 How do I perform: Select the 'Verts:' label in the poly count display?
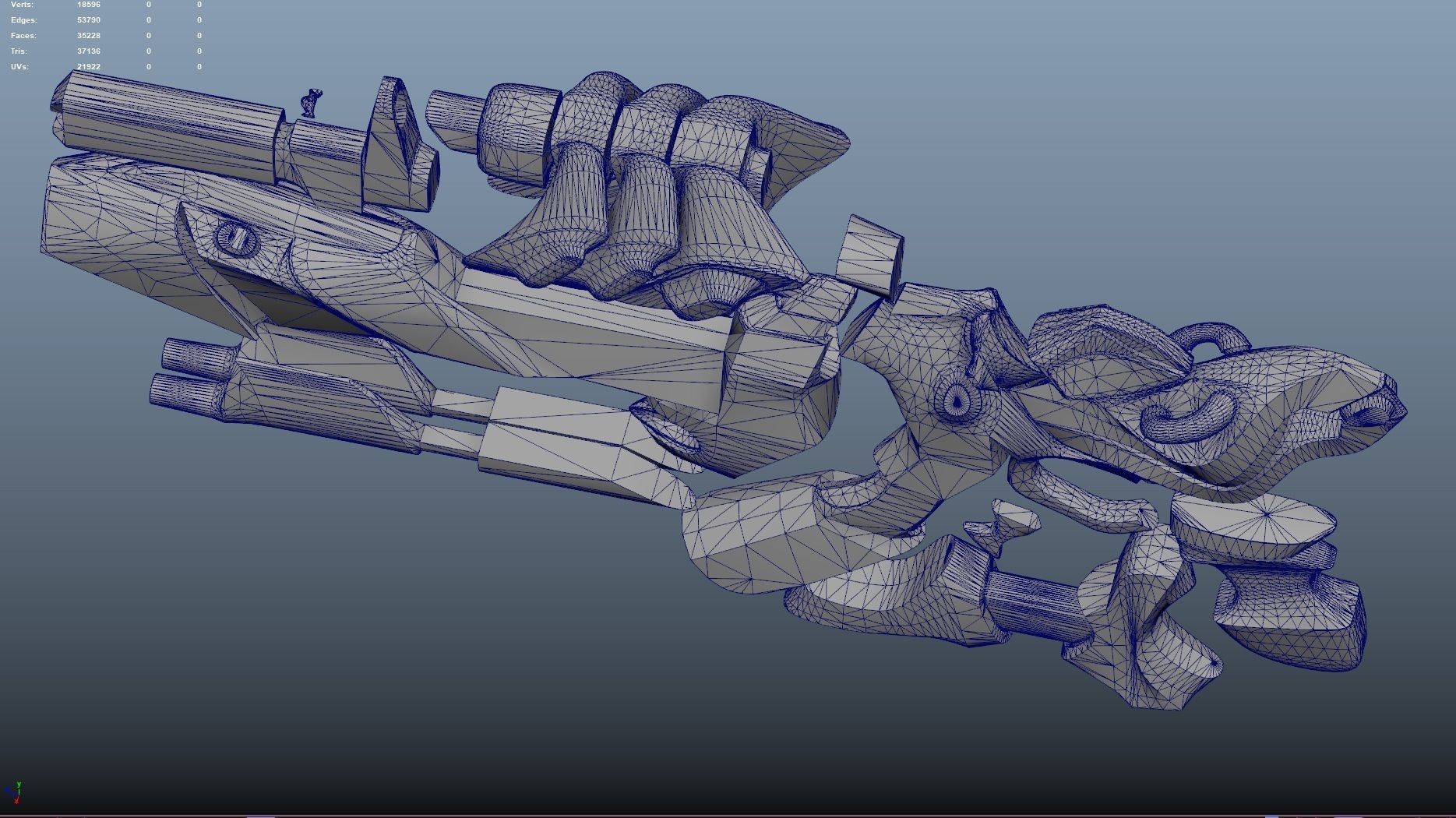click(22, 5)
